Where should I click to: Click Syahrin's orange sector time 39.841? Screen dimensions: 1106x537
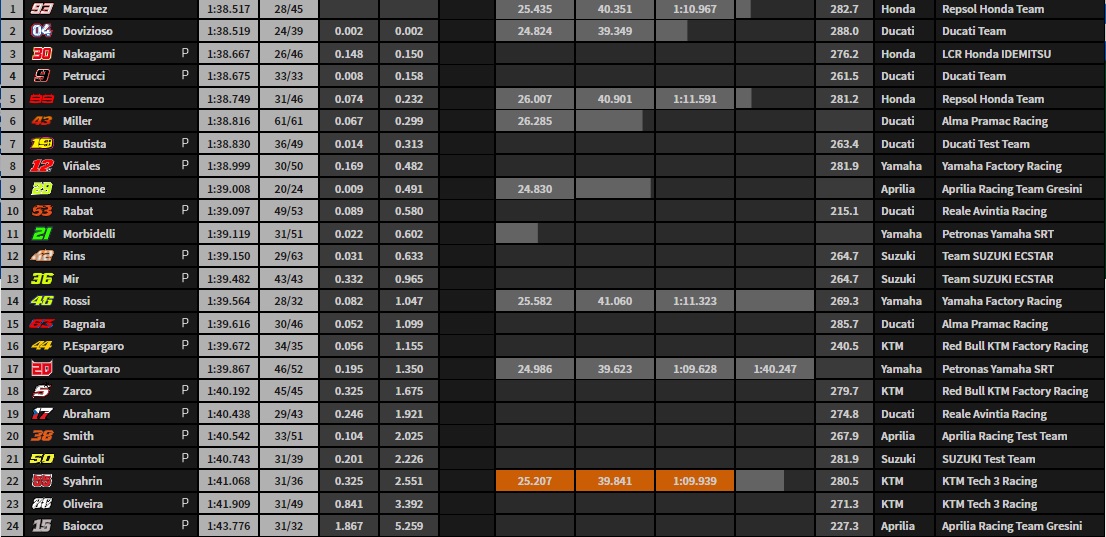614,481
